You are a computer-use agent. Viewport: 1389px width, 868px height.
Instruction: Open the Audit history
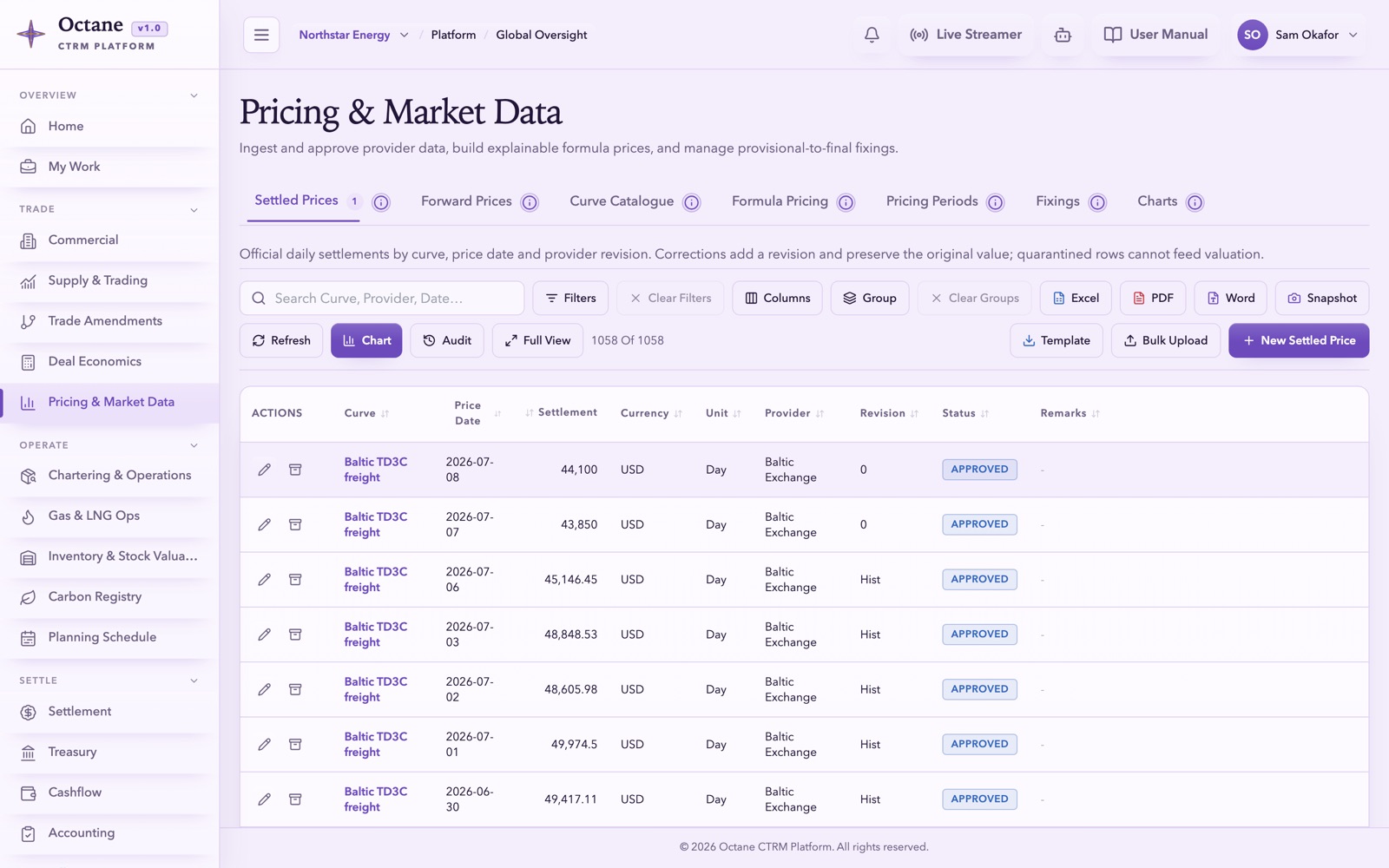tap(447, 340)
